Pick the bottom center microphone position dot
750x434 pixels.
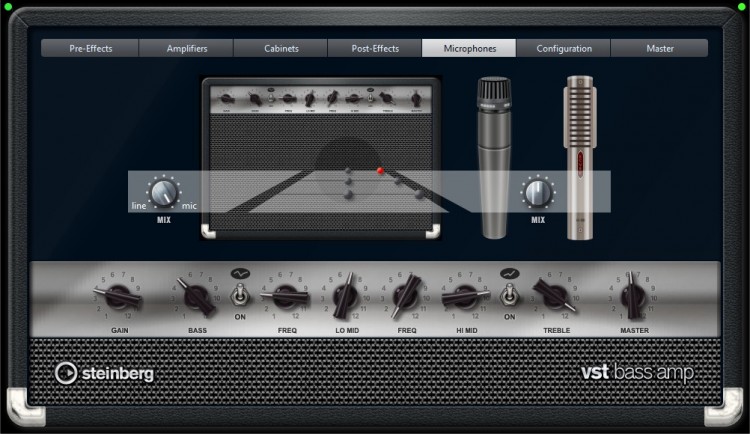348,194
